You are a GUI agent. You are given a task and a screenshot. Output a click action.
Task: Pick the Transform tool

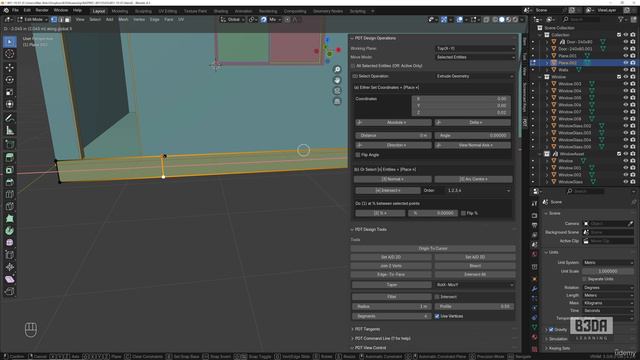point(9,104)
